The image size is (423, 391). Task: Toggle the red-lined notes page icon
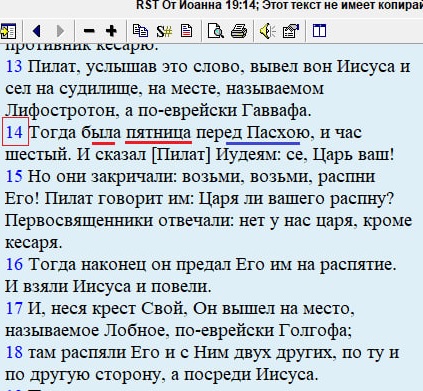[186, 31]
